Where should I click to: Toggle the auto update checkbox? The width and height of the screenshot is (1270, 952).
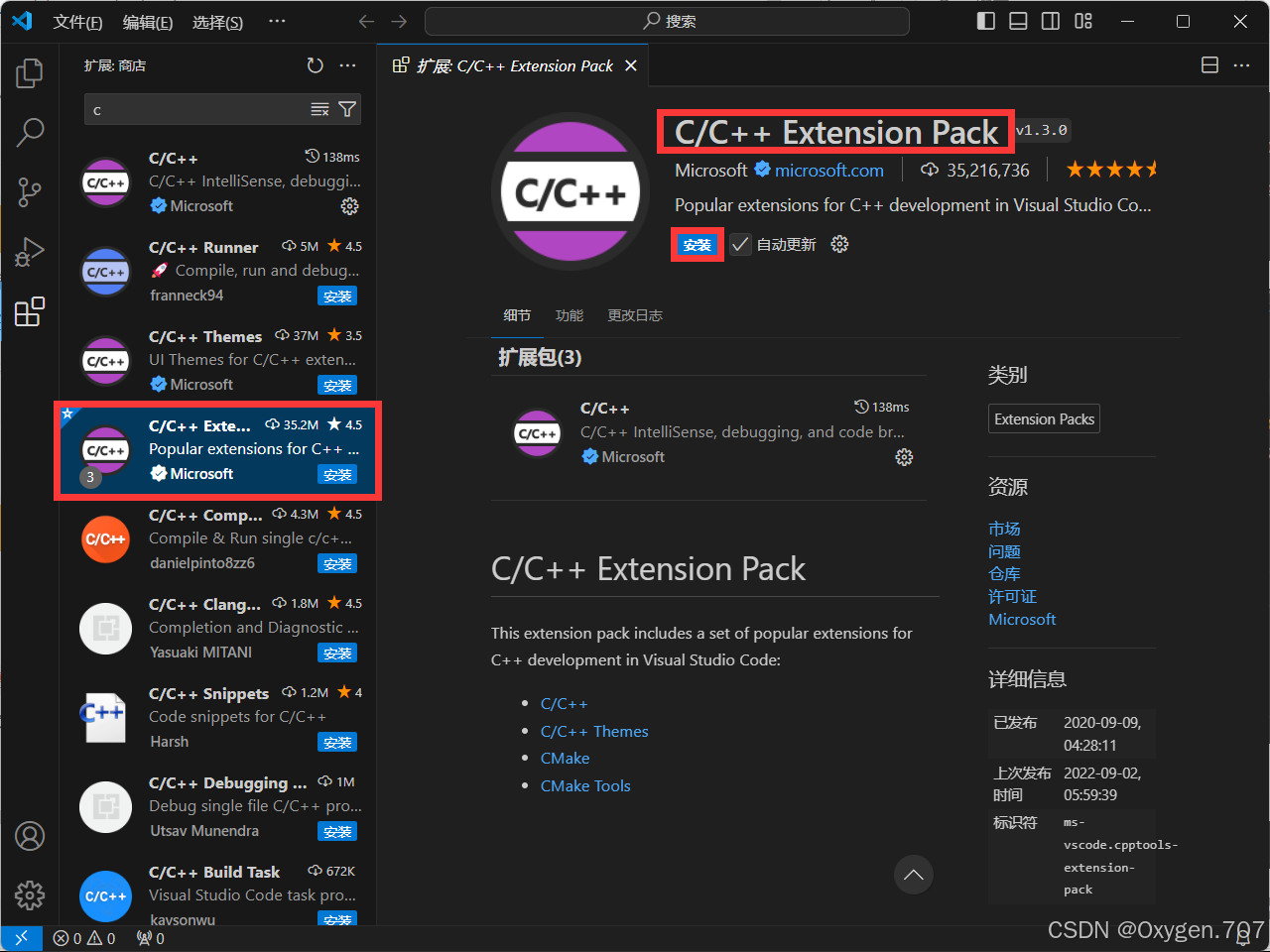click(x=740, y=244)
